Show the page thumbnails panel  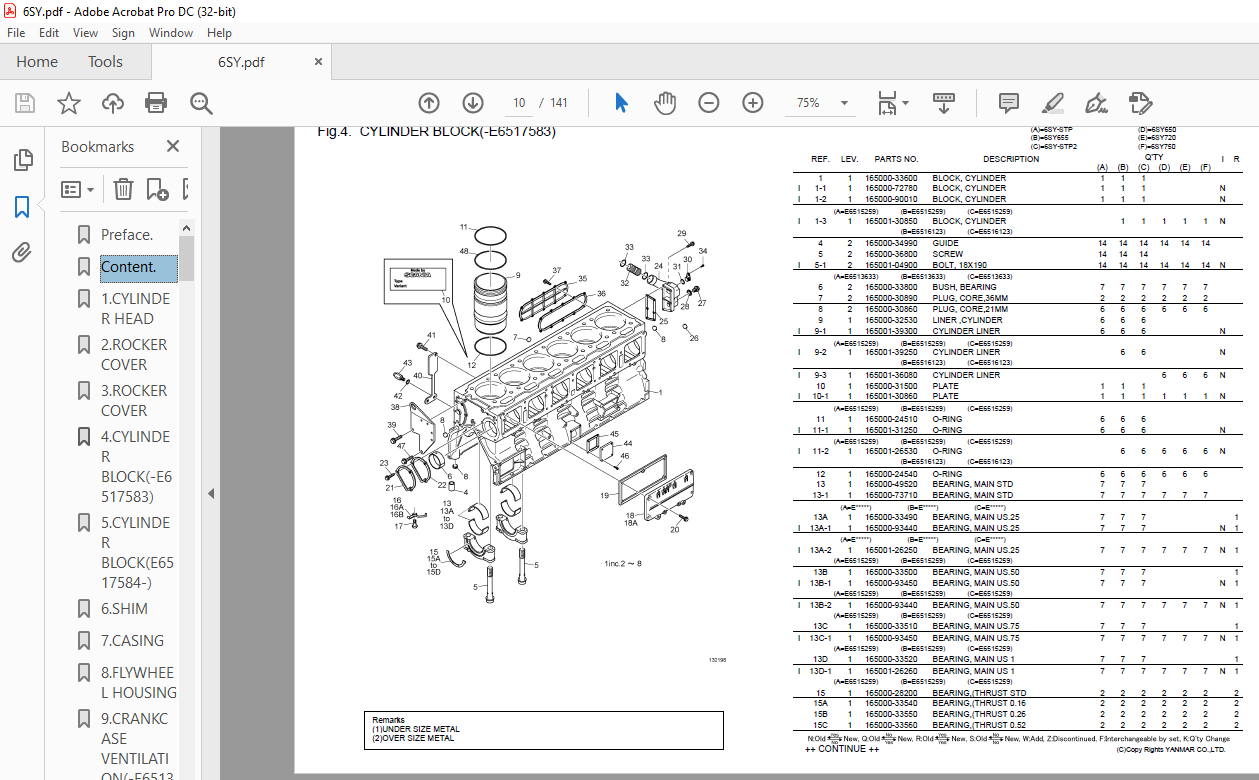pos(22,160)
